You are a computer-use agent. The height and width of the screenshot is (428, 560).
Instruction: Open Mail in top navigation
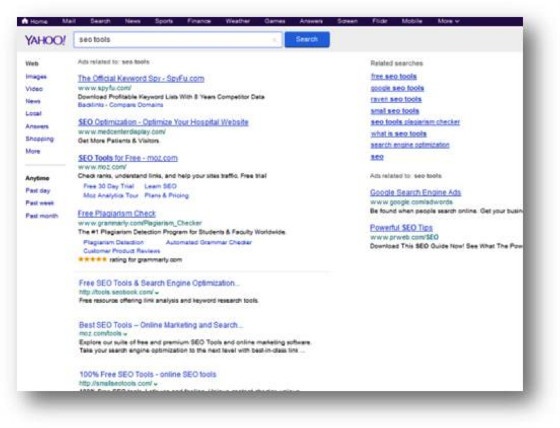pyautogui.click(x=69, y=21)
